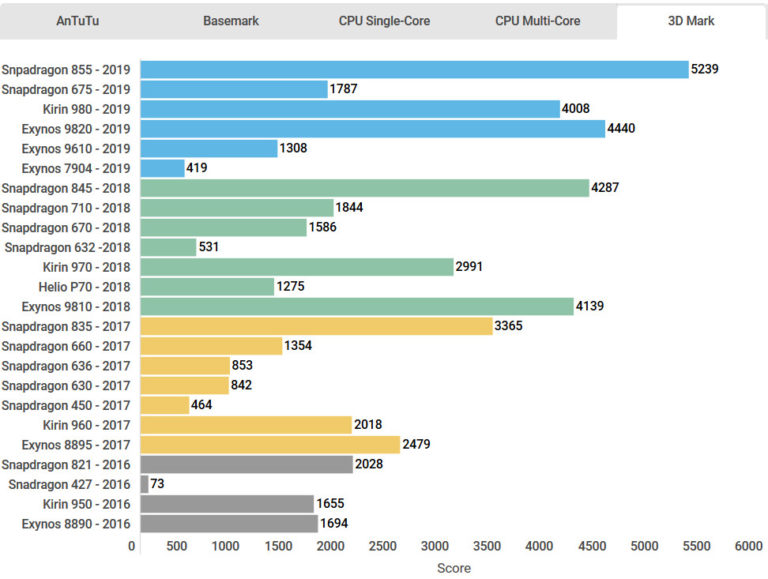The height and width of the screenshot is (579, 768).
Task: Select the Exynos 9810 bar
Action: coord(357,306)
